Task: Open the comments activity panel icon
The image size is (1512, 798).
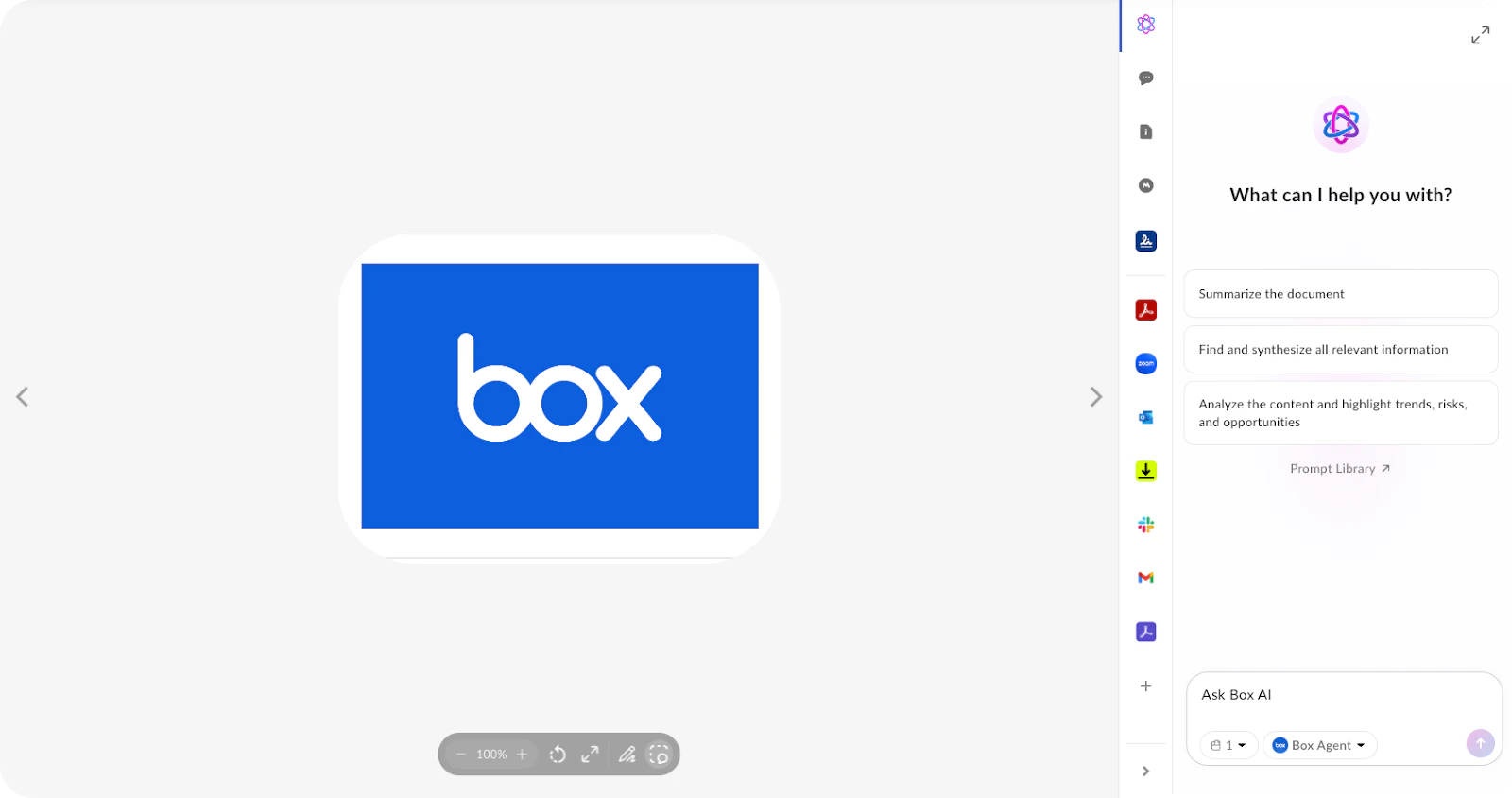Action: 1145,78
